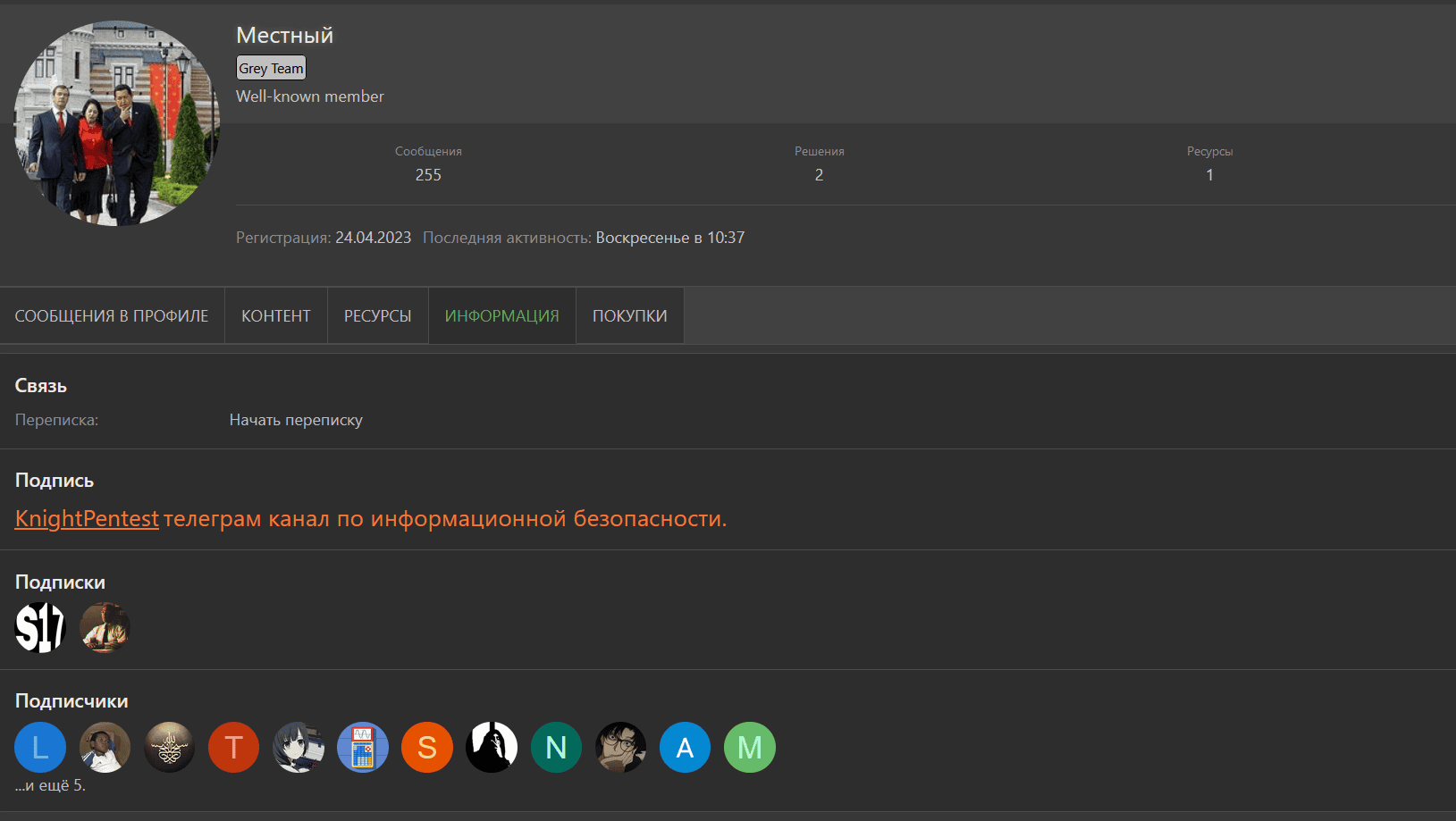The height and width of the screenshot is (821, 1456).
Task: Select the dark ornament emblem follower avatar
Action: point(169,747)
